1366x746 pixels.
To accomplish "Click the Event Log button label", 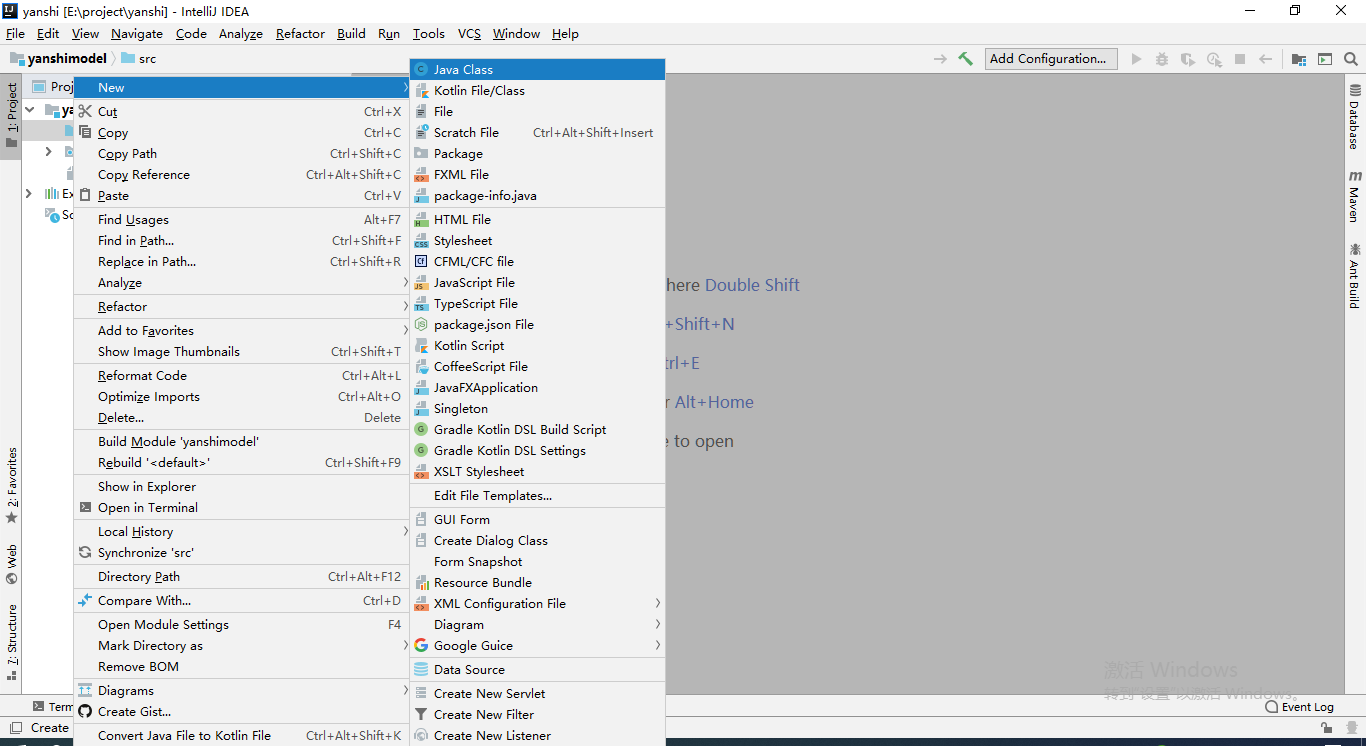I will (x=1308, y=707).
